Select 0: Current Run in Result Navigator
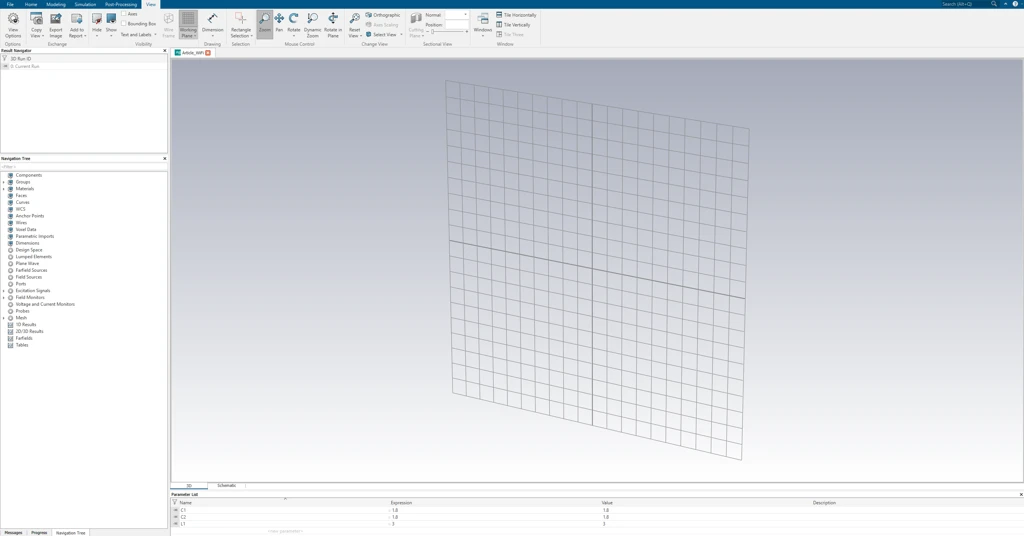The width and height of the screenshot is (1024, 536). pyautogui.click(x=25, y=67)
